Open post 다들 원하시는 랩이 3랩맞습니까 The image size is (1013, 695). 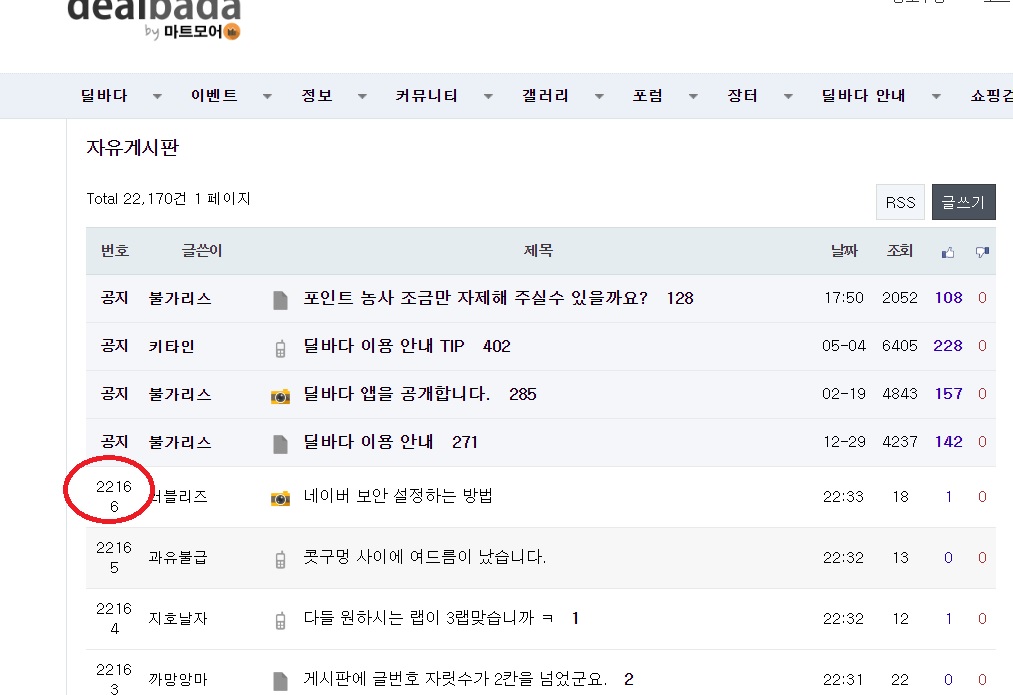(433, 619)
